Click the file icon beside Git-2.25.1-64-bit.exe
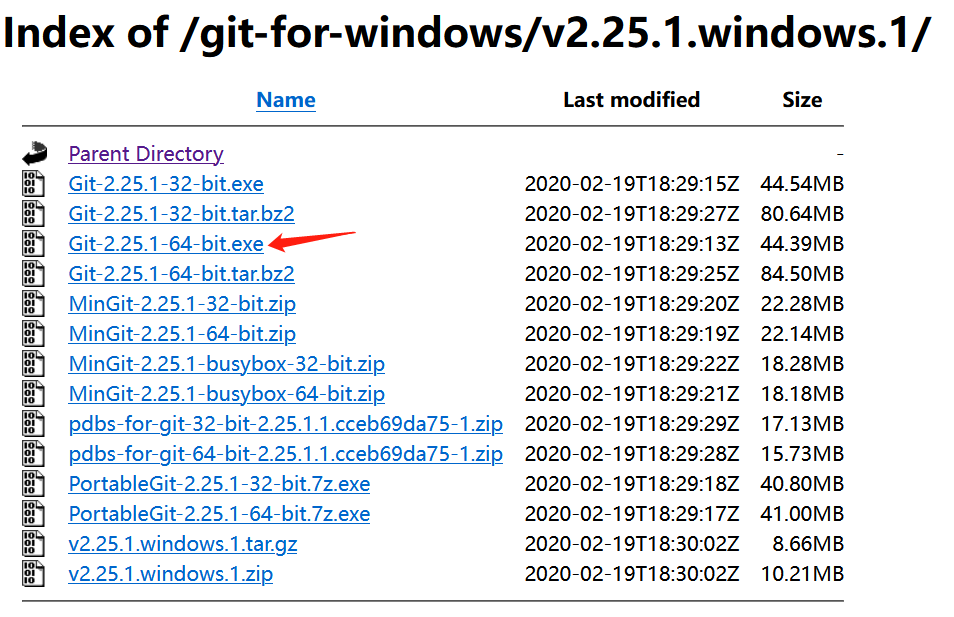Screen dimensions: 954x617 (33, 243)
